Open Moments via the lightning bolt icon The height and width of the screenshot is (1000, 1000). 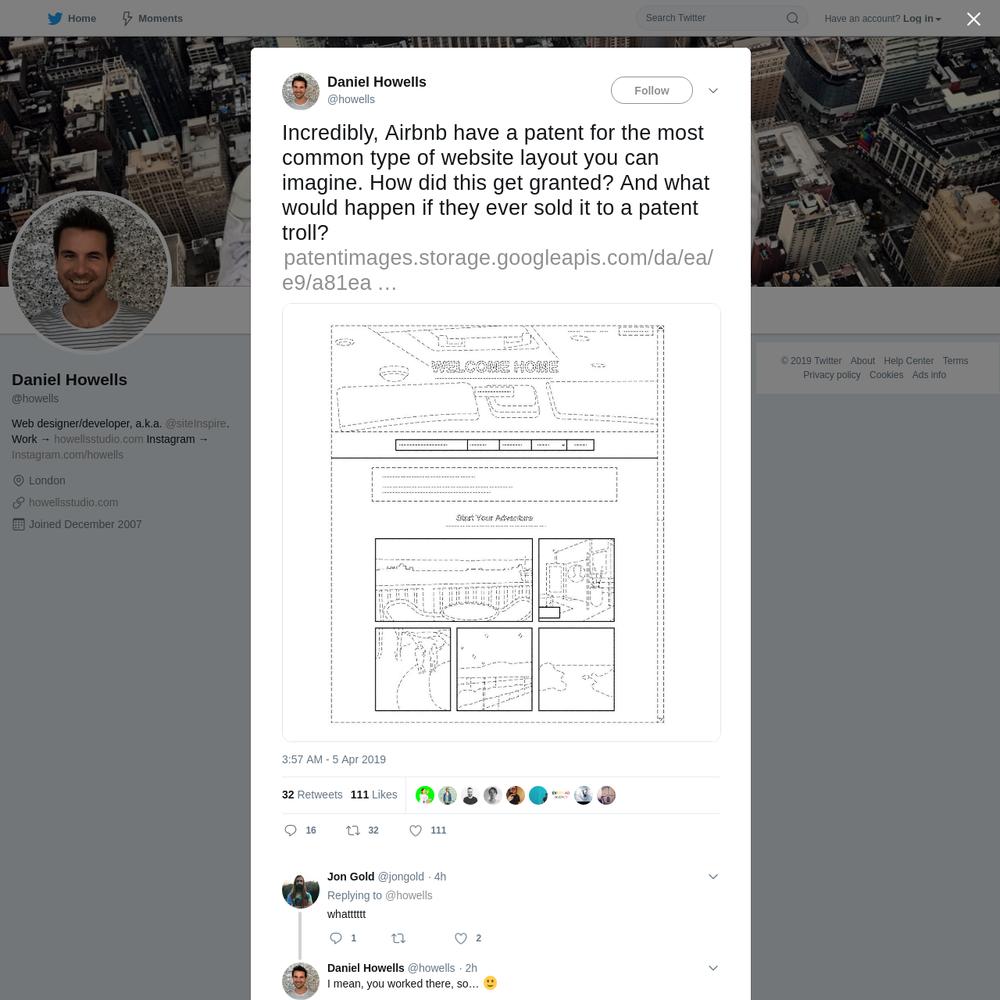[127, 18]
